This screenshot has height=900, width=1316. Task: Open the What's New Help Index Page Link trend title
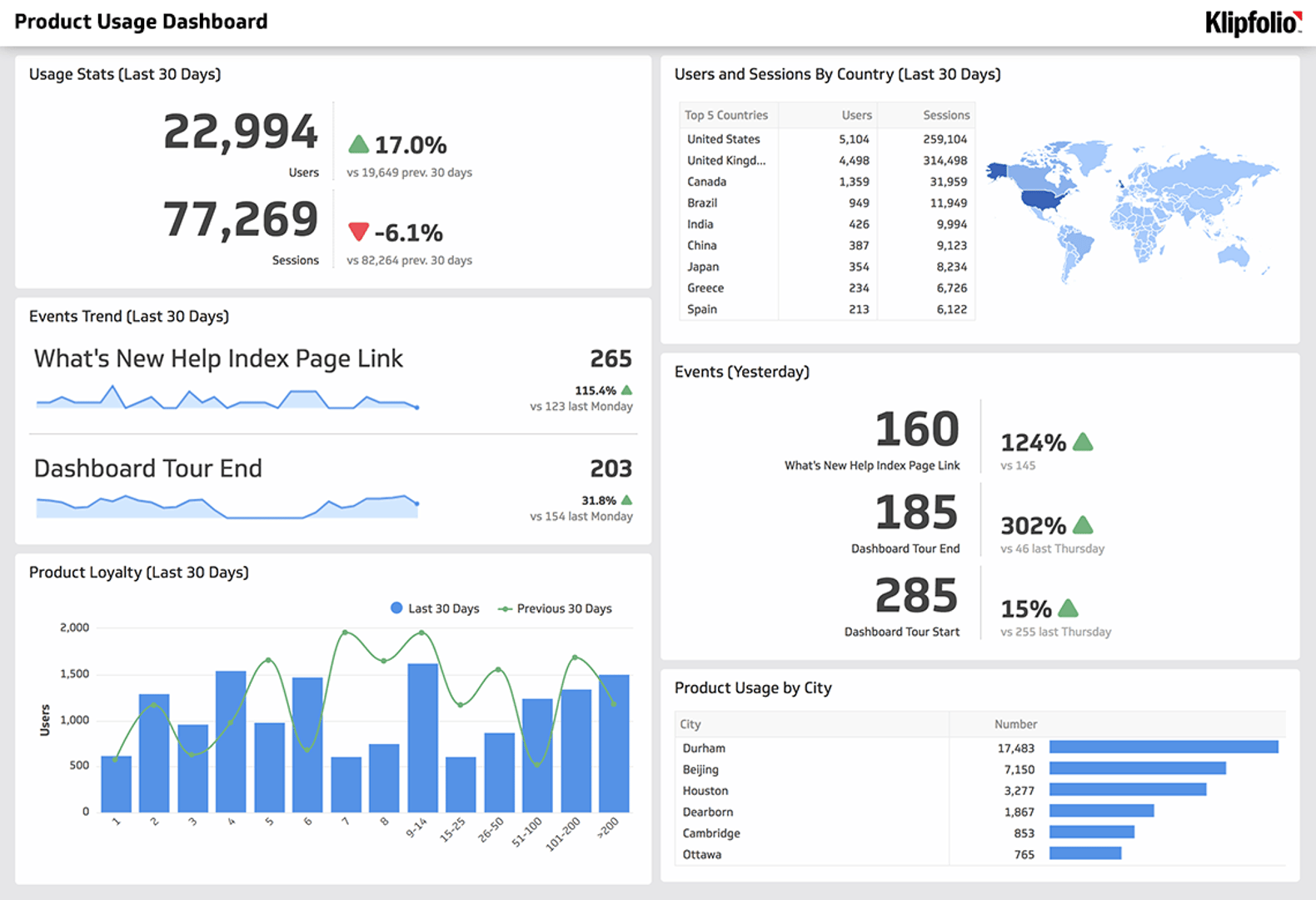[x=218, y=358]
